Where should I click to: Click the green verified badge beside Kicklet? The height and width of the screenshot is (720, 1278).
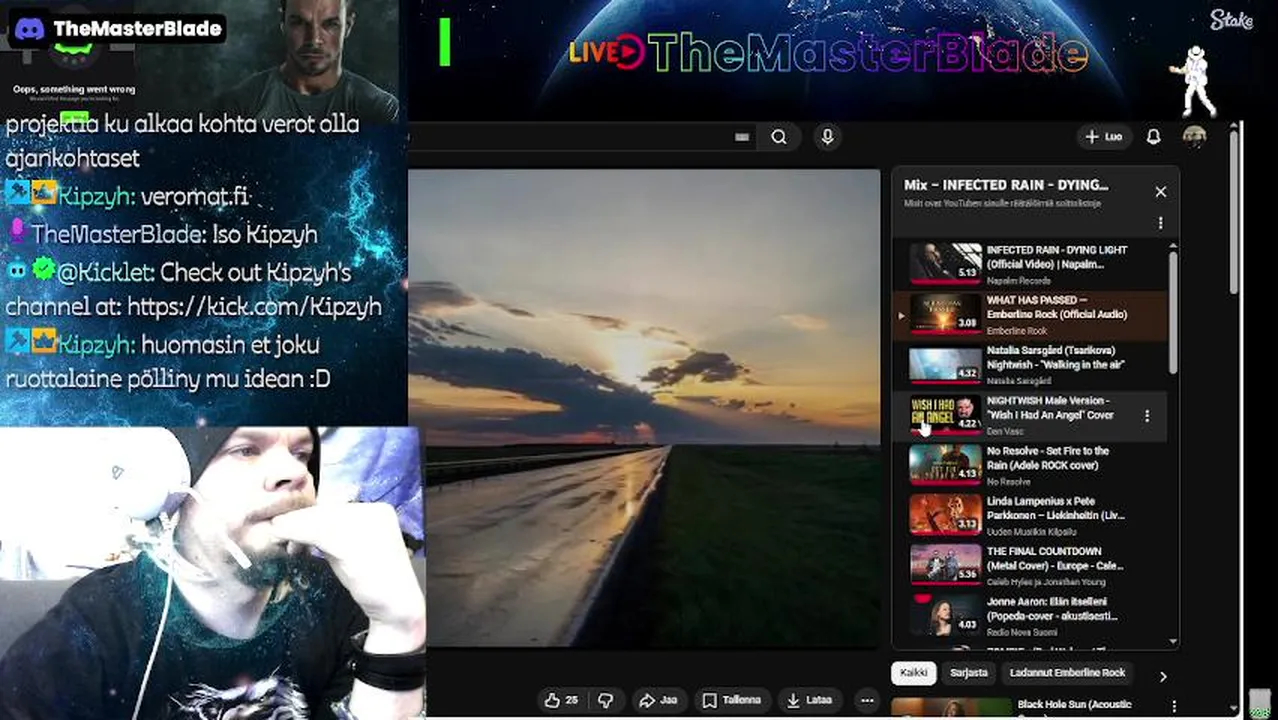43,270
